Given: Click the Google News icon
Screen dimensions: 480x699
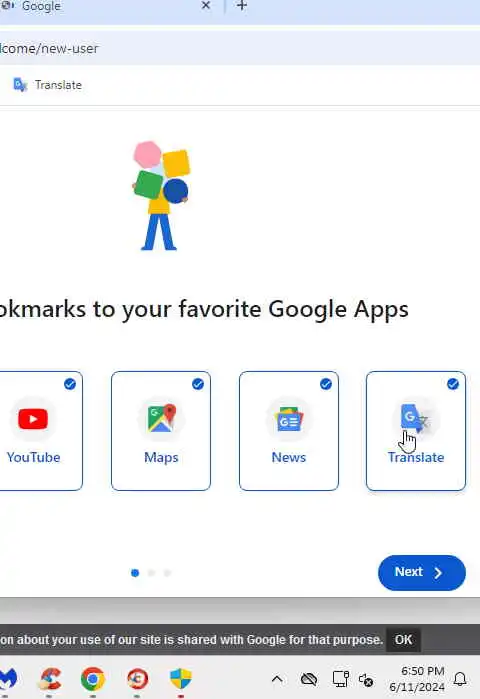Looking at the screenshot, I should coord(289,419).
